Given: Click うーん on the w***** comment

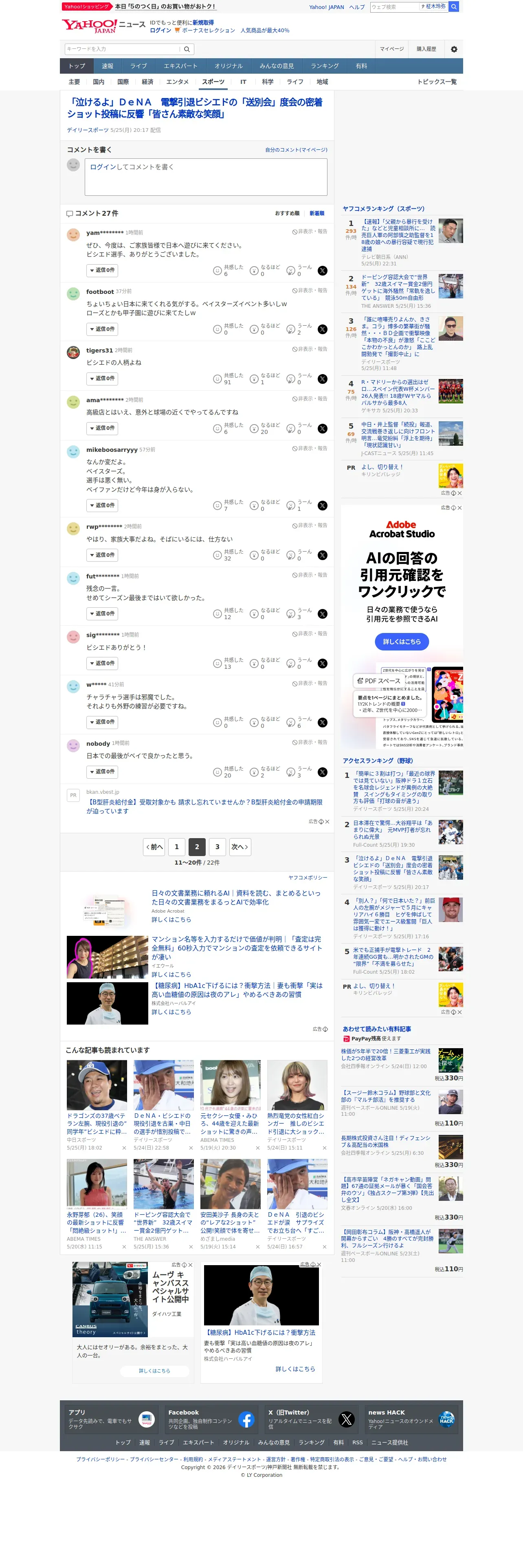Looking at the screenshot, I should click(299, 723).
